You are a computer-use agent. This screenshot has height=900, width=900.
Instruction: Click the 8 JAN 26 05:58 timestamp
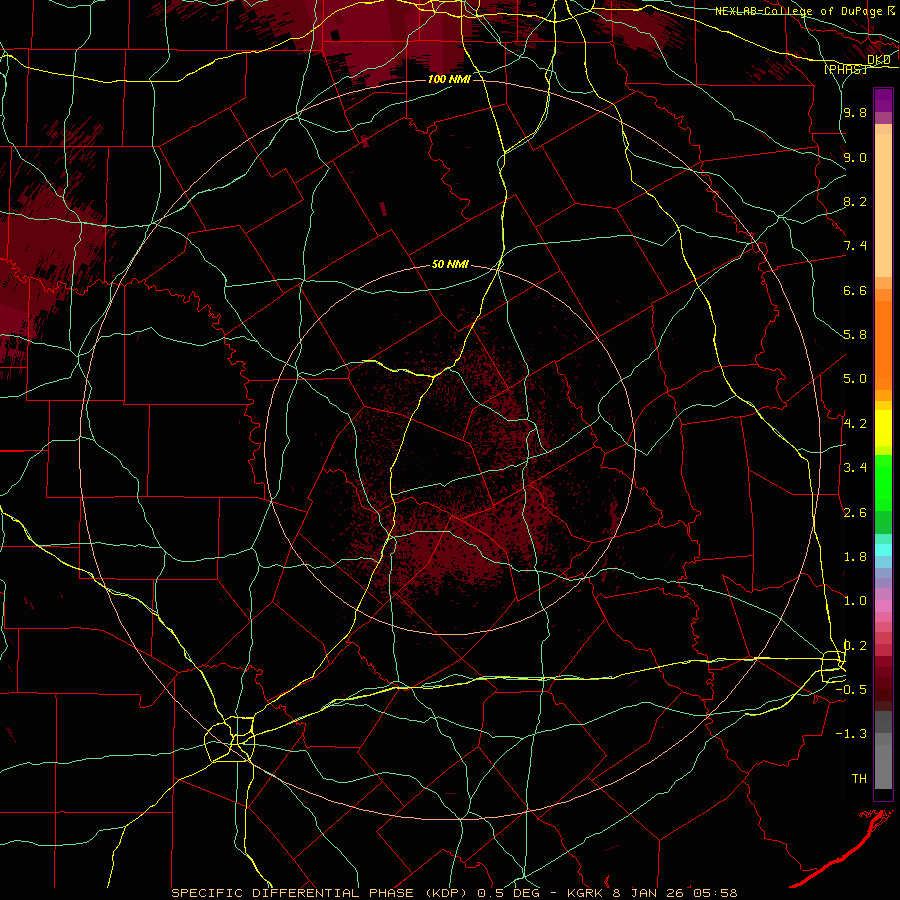(676, 893)
